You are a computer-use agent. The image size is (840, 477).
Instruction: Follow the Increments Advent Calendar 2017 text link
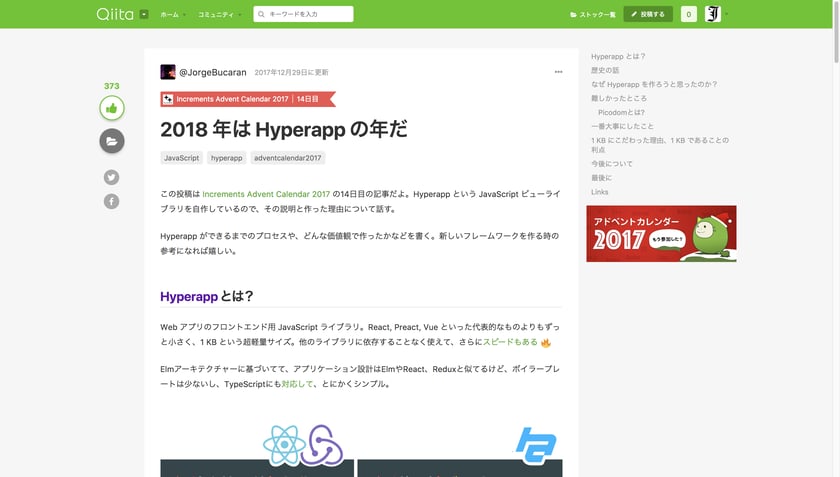click(x=266, y=194)
